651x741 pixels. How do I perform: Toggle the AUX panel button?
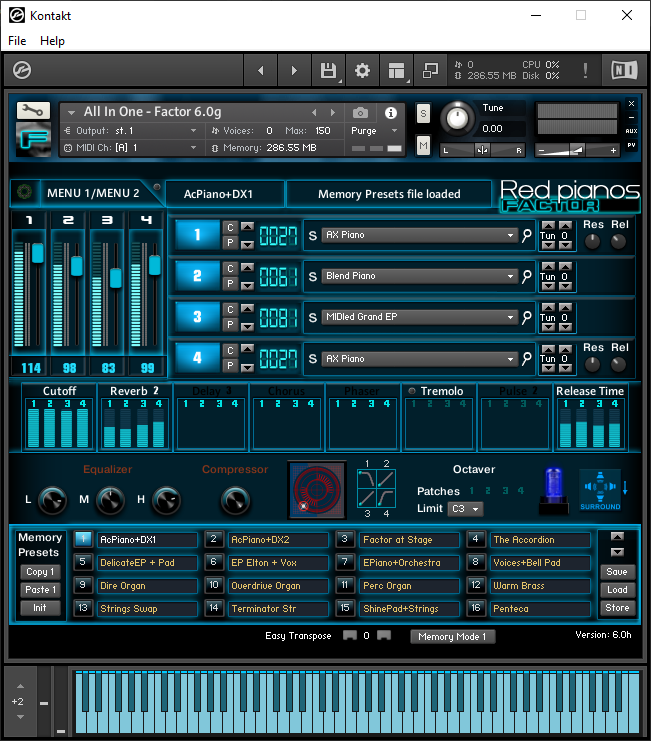[631, 131]
